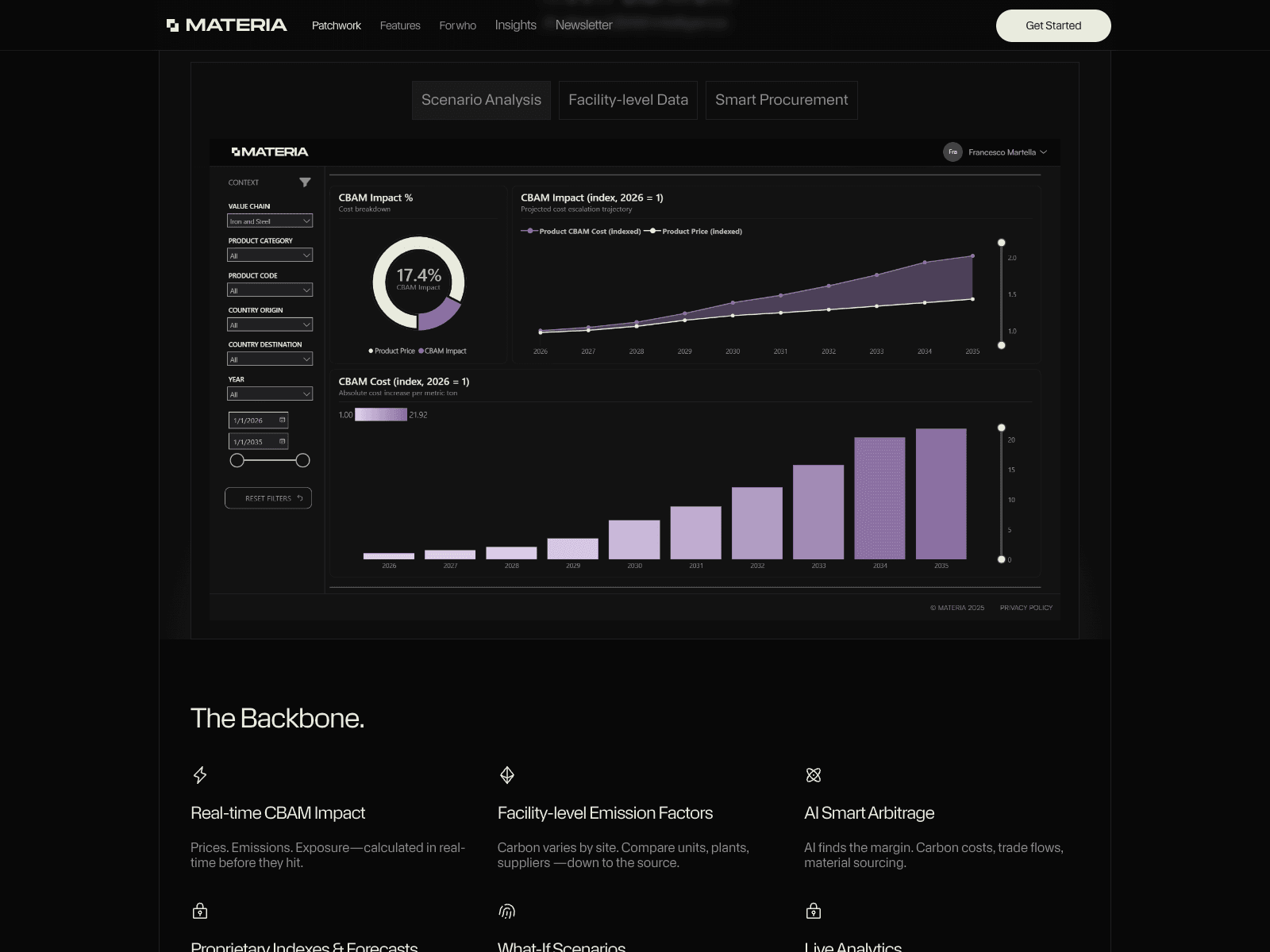This screenshot has height=952, width=1270.
Task: Open the Francesco Martella user menu chevron
Action: (1043, 152)
